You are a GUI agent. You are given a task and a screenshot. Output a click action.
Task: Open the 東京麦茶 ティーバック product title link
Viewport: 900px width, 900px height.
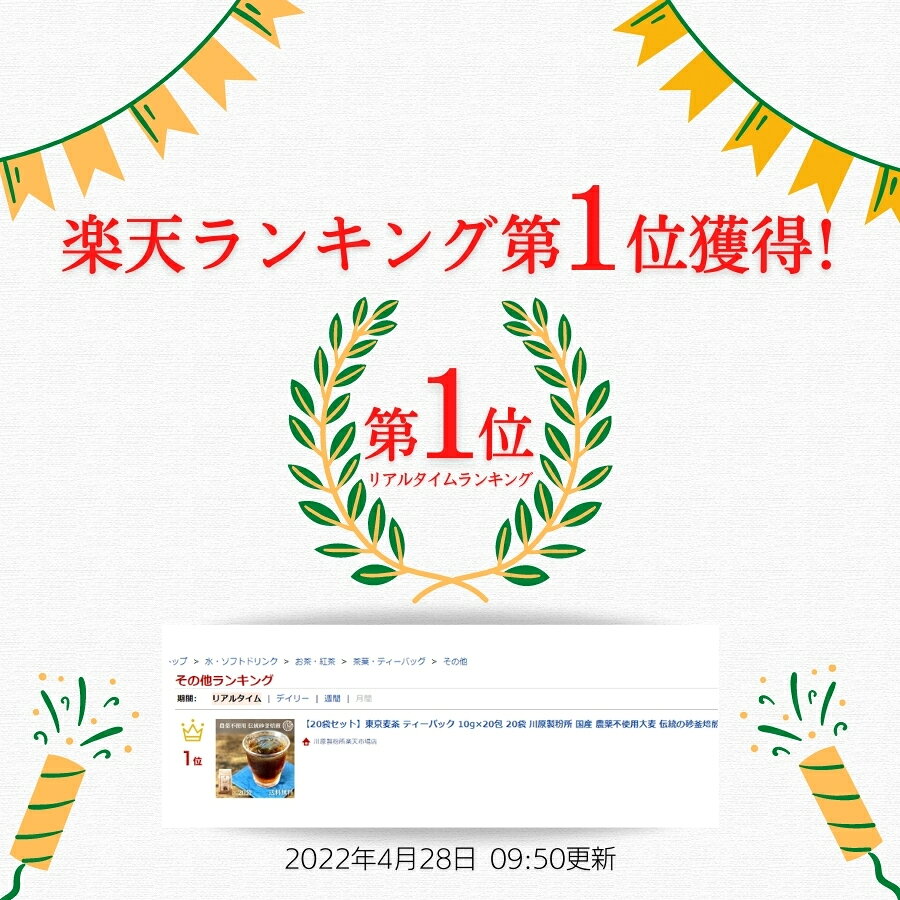510,724
